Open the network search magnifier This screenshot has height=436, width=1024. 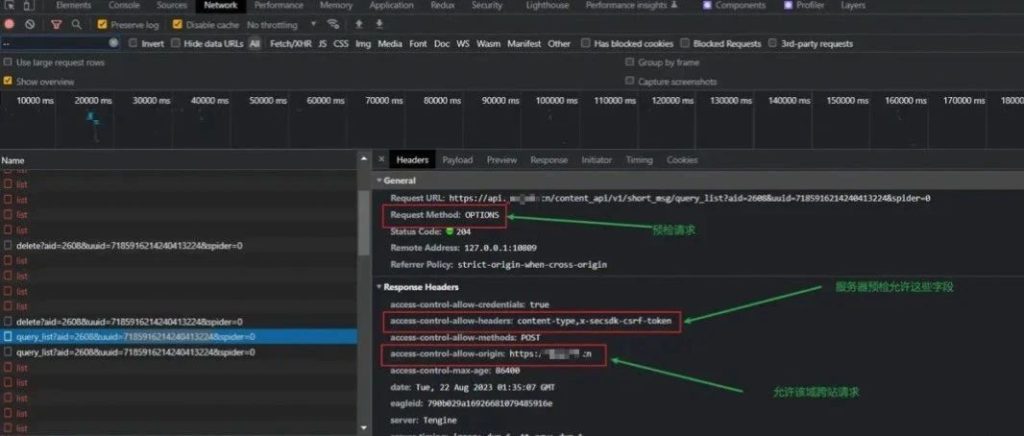click(x=75, y=24)
